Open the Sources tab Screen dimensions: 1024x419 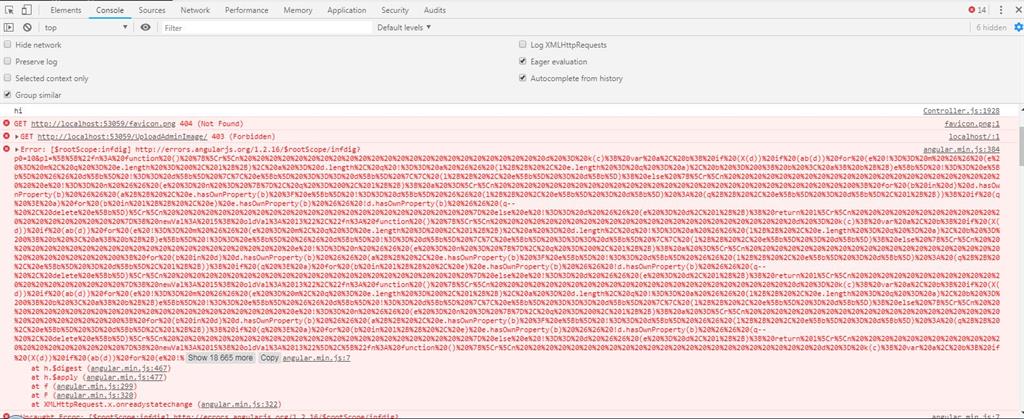pos(152,10)
